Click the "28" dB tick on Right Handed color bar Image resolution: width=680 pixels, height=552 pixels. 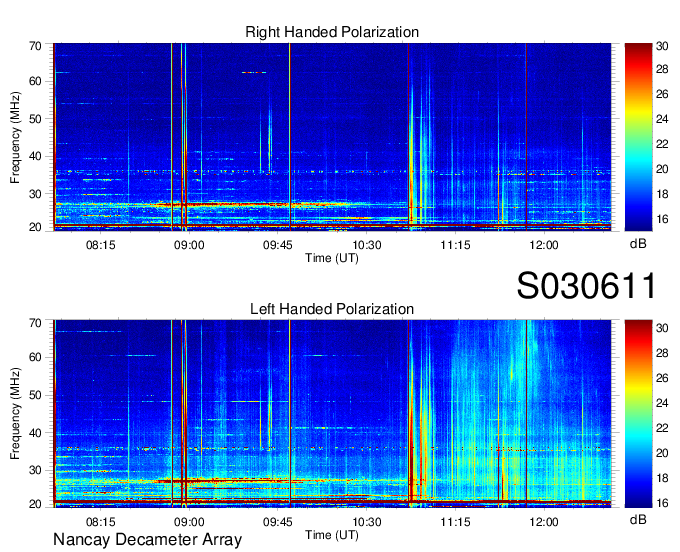coord(662,69)
